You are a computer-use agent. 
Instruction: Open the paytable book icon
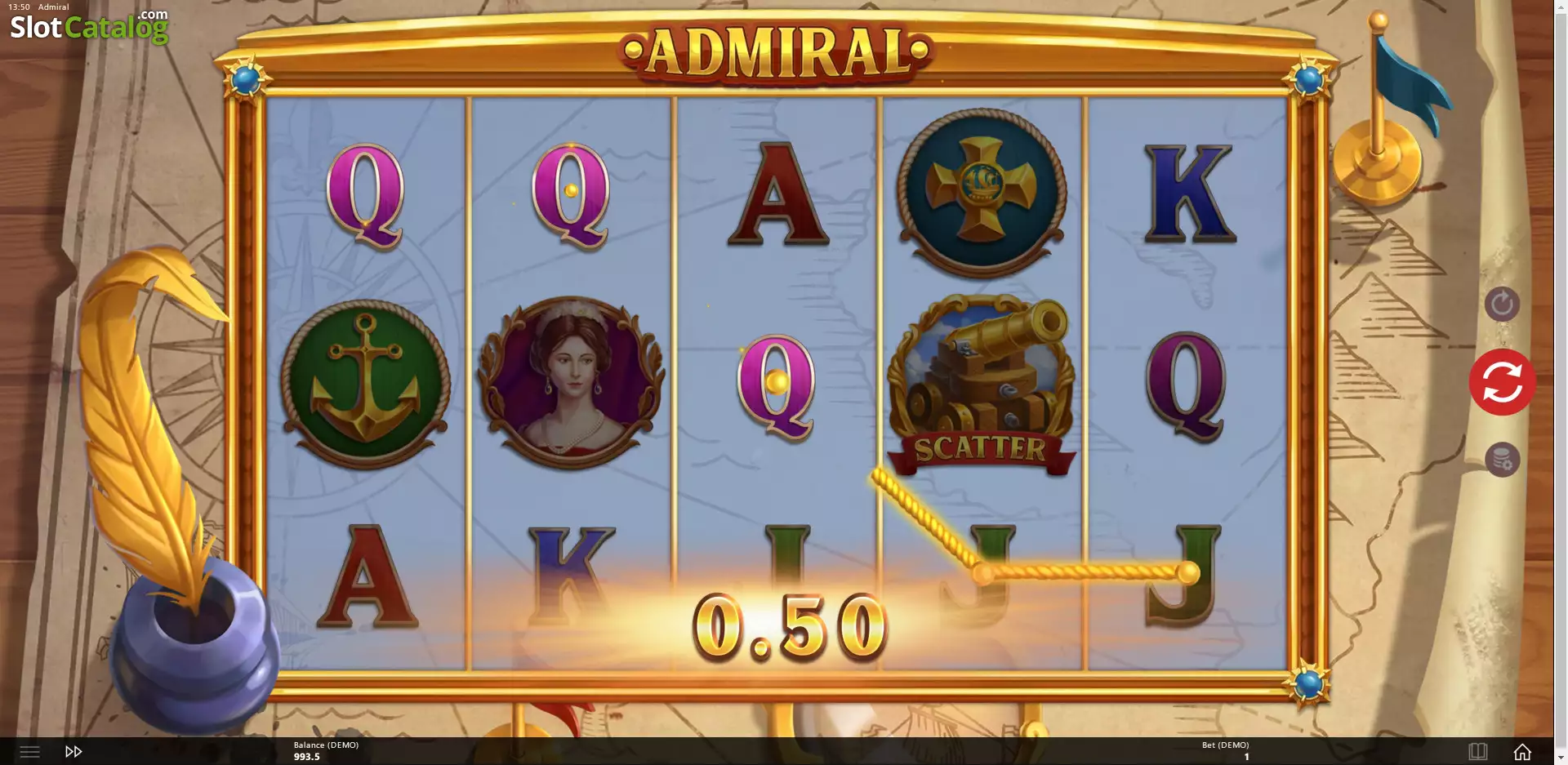pyautogui.click(x=1478, y=751)
